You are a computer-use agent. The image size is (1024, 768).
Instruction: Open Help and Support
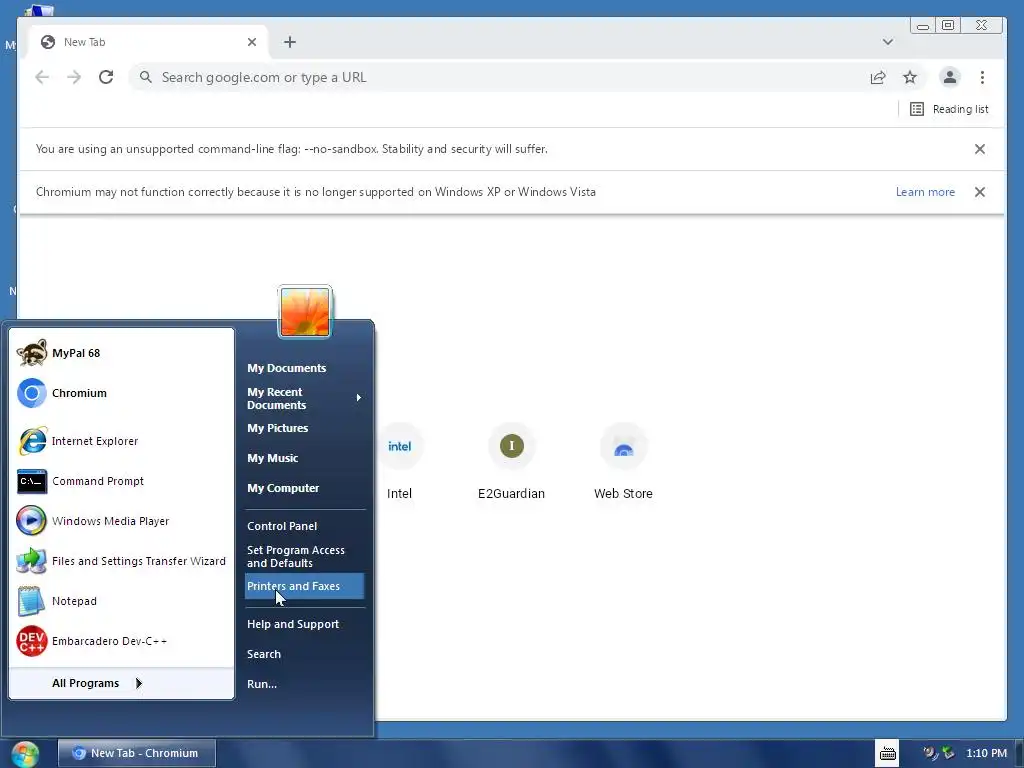(293, 624)
